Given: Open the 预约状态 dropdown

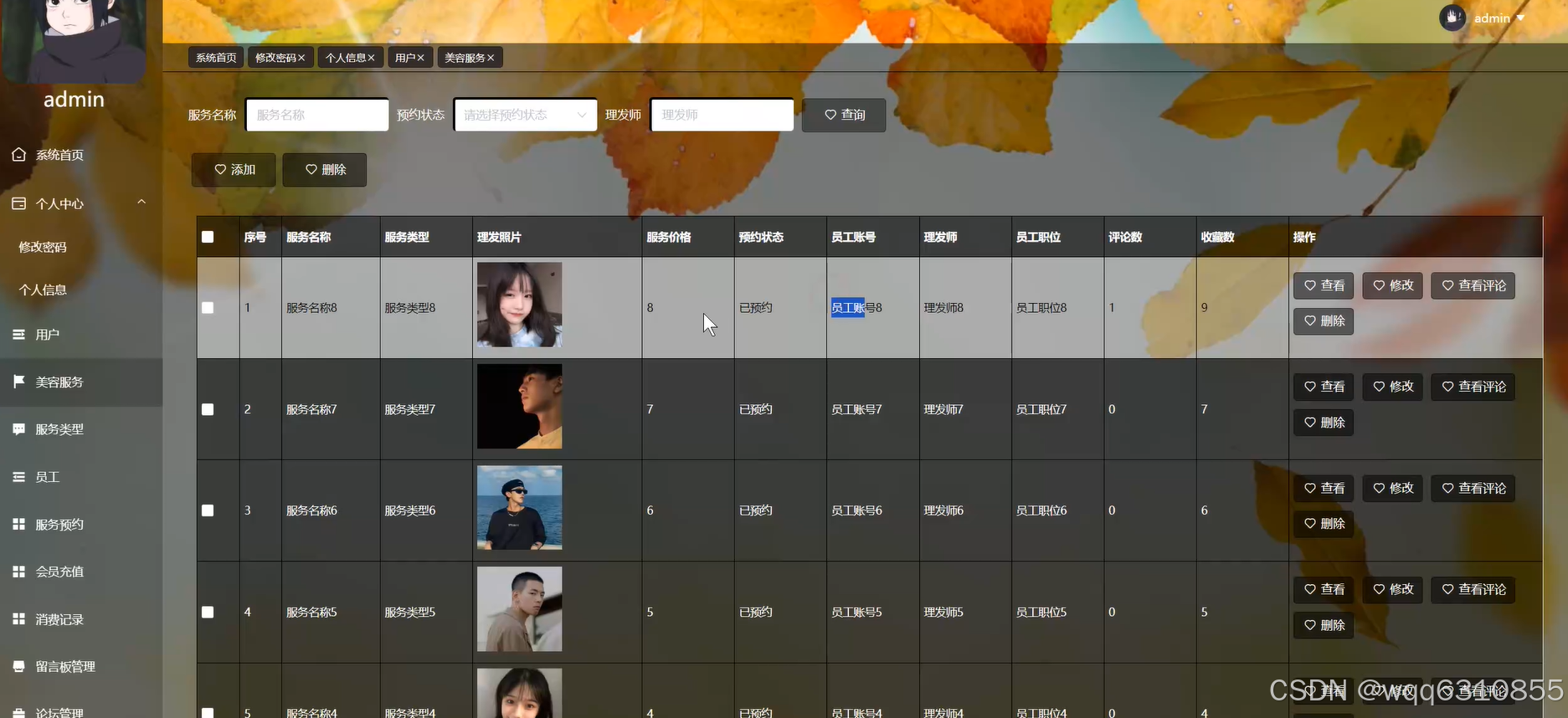Looking at the screenshot, I should (x=526, y=115).
